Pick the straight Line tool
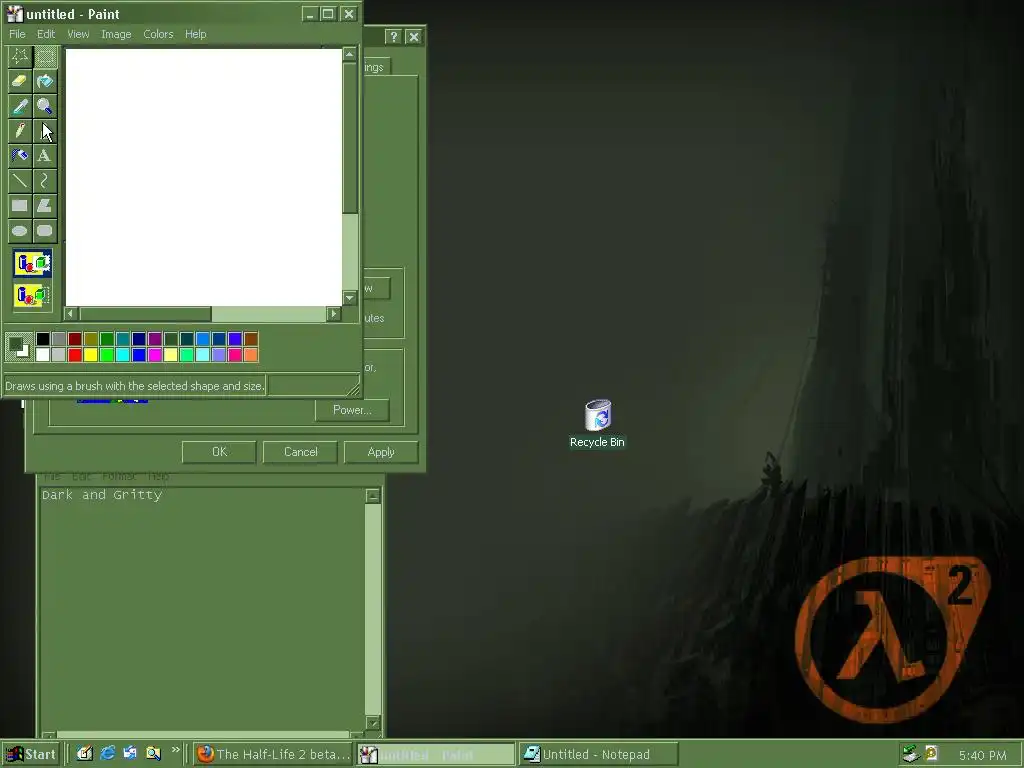 [20, 180]
